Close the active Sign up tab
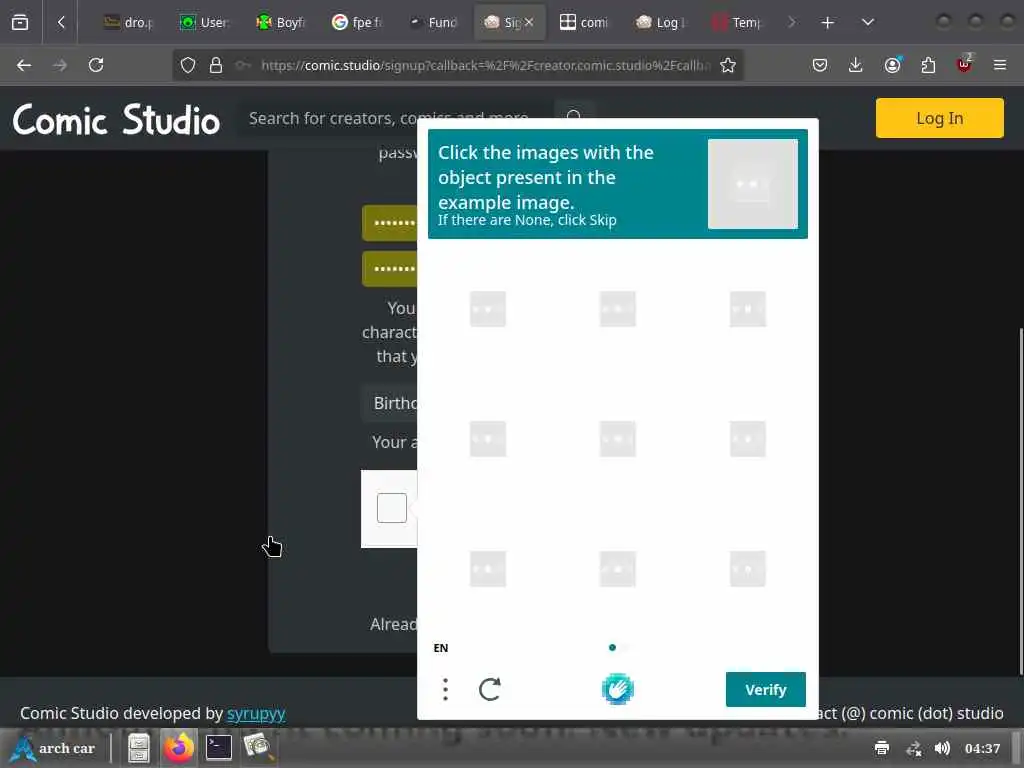1024x768 pixels. (529, 22)
